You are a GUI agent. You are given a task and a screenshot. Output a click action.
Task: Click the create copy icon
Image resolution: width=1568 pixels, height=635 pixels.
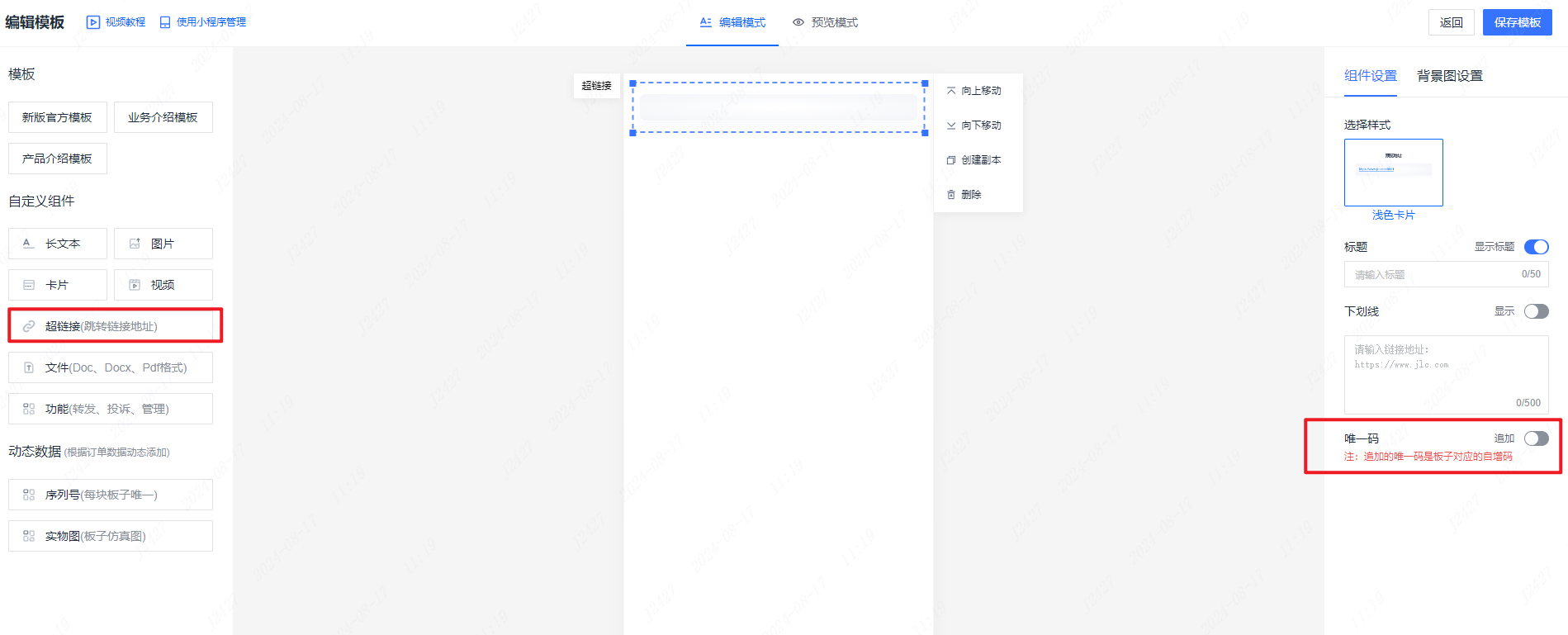coord(951,160)
